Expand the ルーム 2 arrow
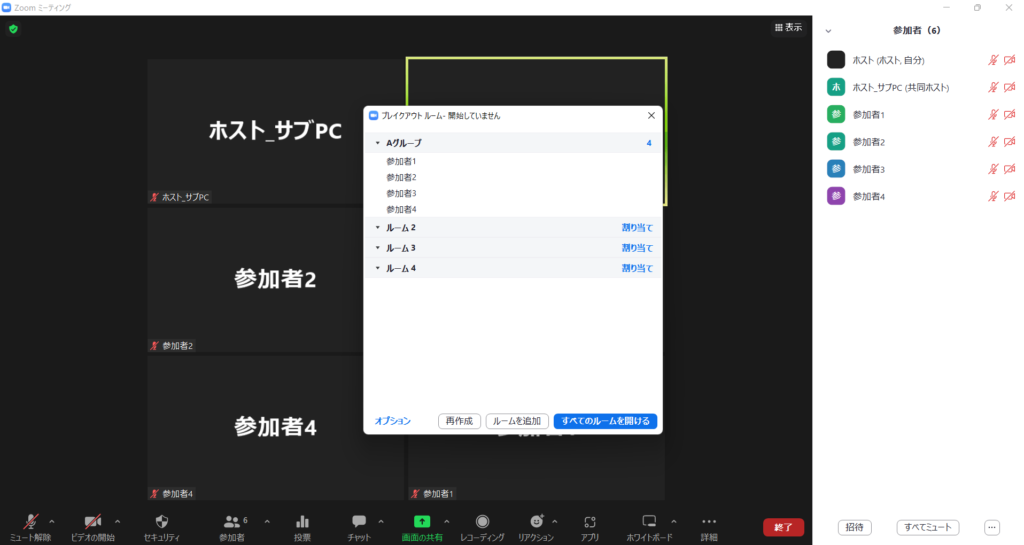Image resolution: width=1024 pixels, height=545 pixels. 377,228
